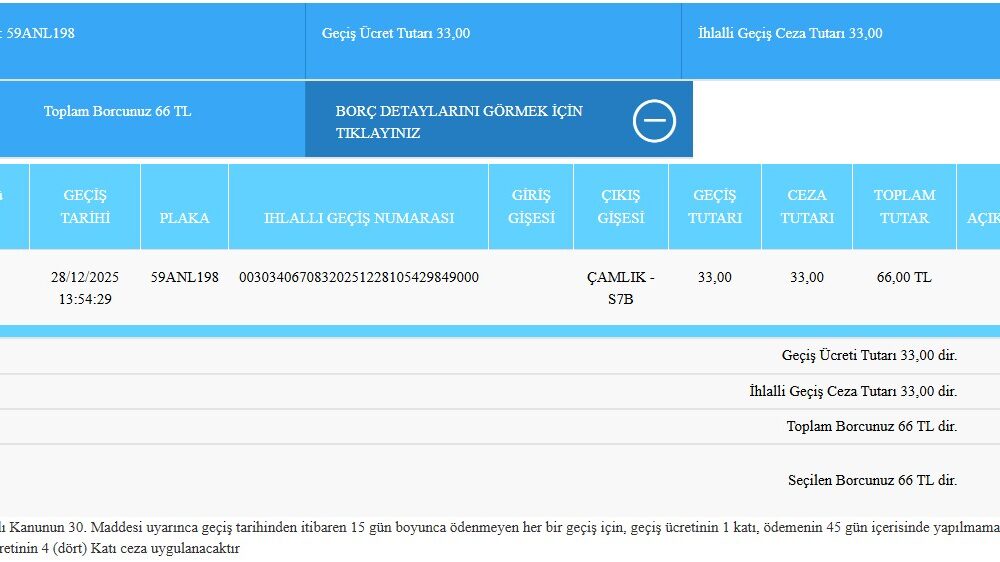Click the exit booth 'ÇAMLIK - S7B' cell

point(620,288)
